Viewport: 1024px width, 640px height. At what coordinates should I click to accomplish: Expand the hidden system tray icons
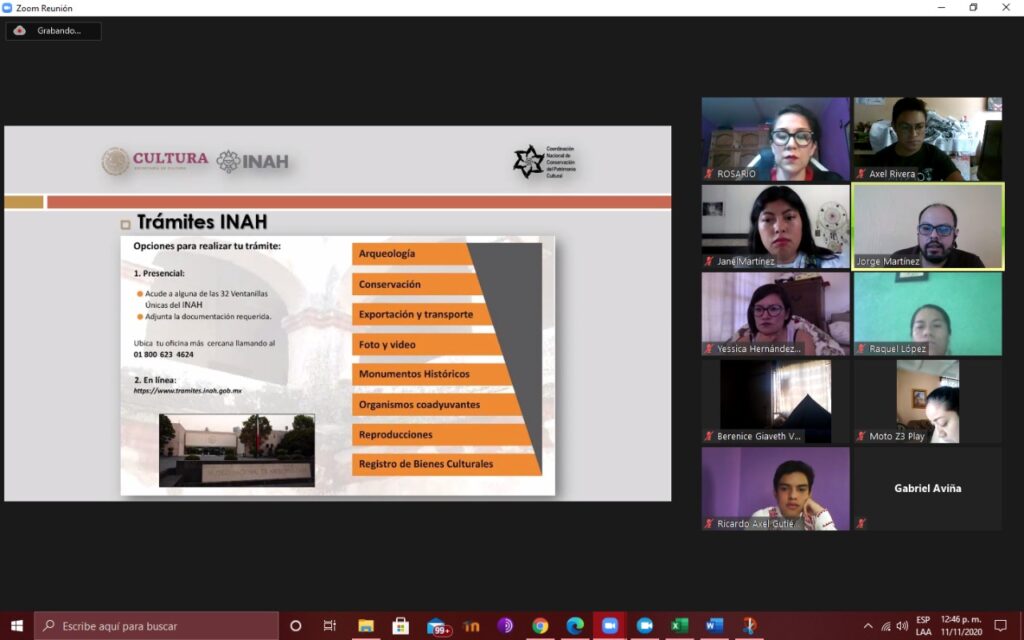[866, 626]
